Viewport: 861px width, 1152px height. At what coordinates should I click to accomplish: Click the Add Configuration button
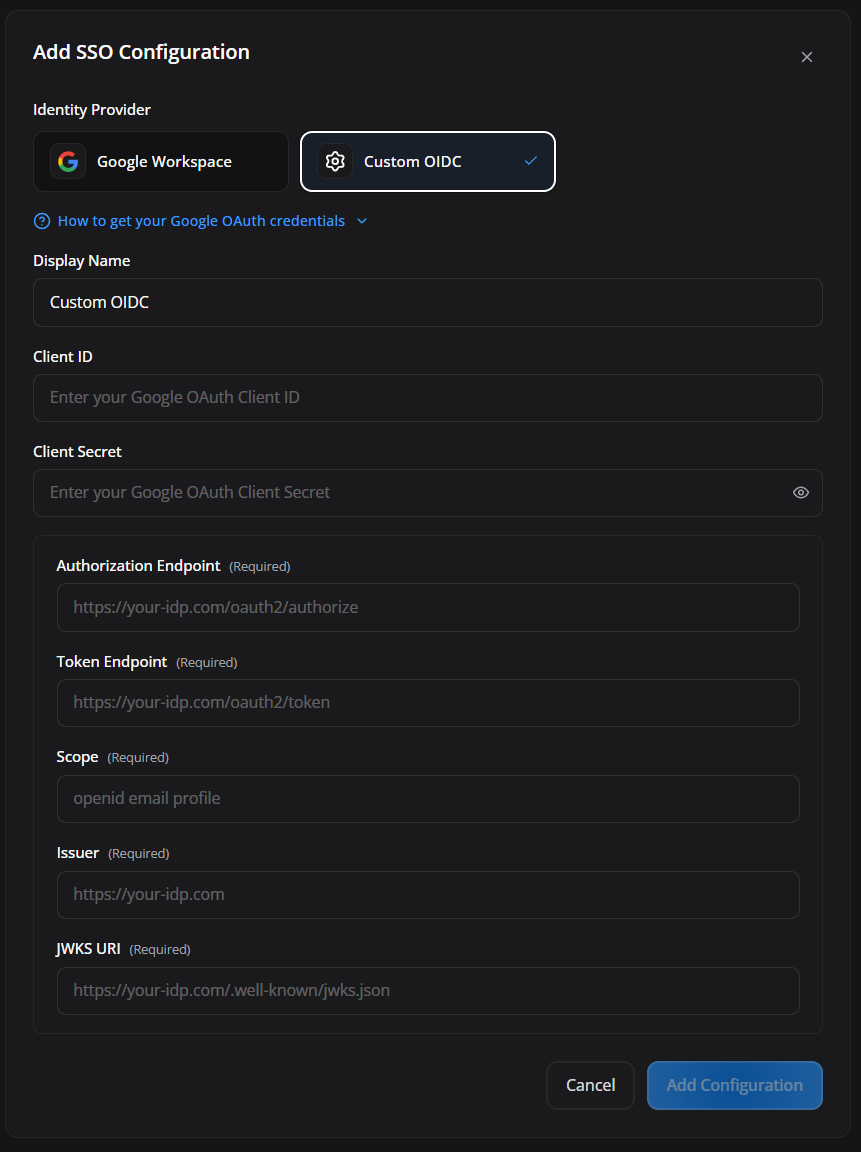pos(735,1085)
